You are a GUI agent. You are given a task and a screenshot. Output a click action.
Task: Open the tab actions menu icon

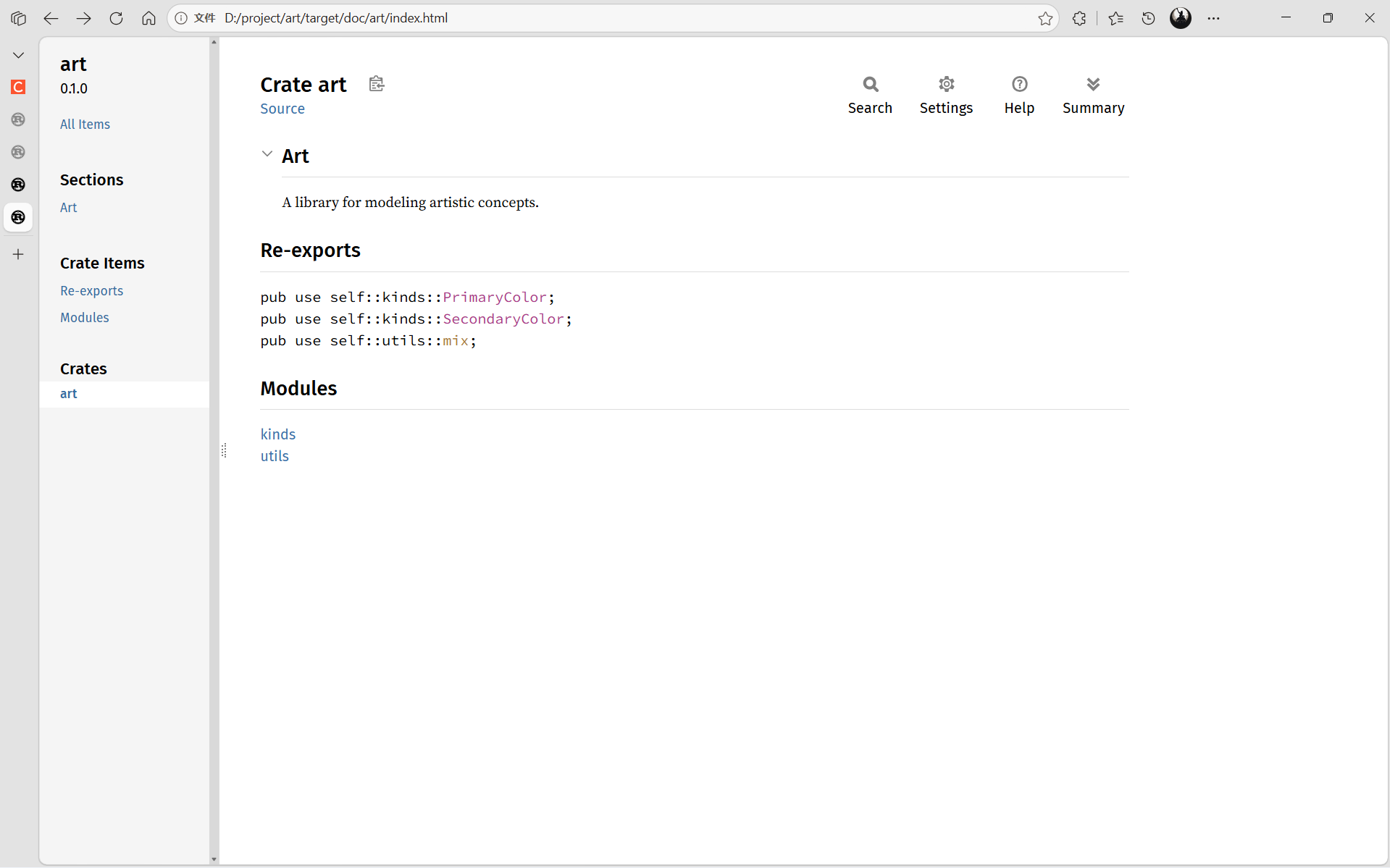point(19,18)
